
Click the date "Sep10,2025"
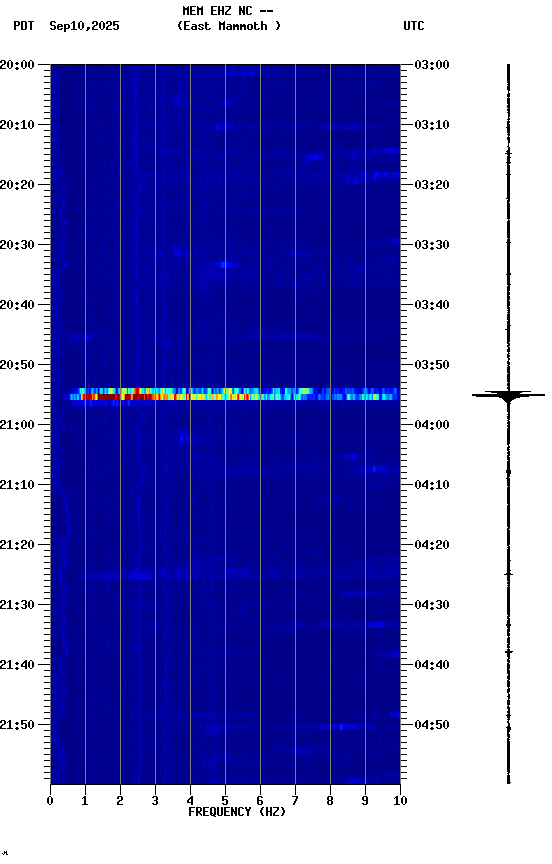click(84, 26)
